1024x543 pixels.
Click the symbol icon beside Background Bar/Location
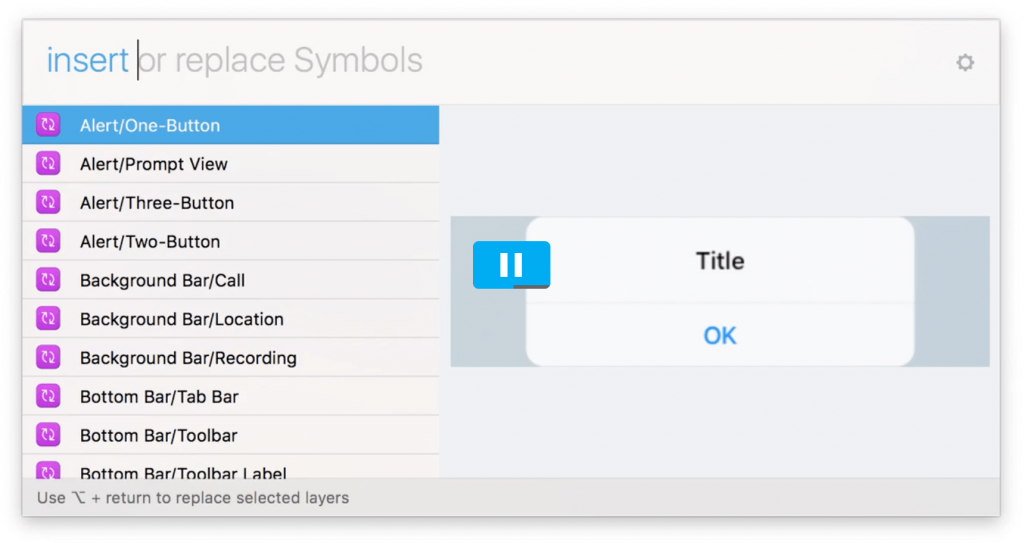[48, 319]
